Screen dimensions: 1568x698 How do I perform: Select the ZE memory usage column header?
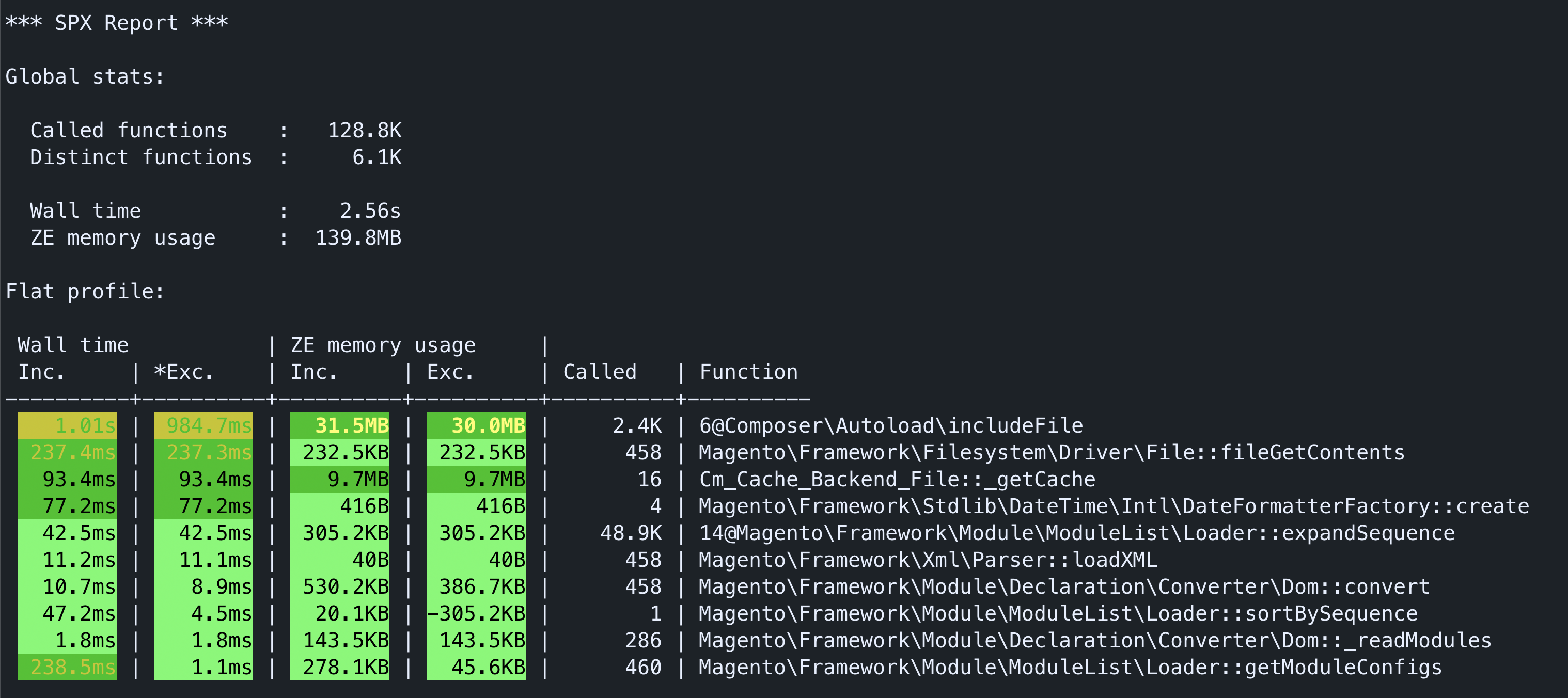382,344
